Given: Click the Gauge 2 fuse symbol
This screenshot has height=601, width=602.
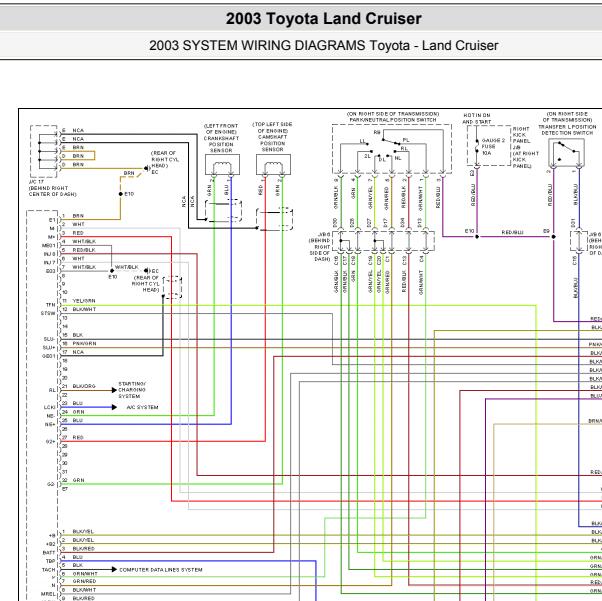Looking at the screenshot, I should (x=476, y=147).
